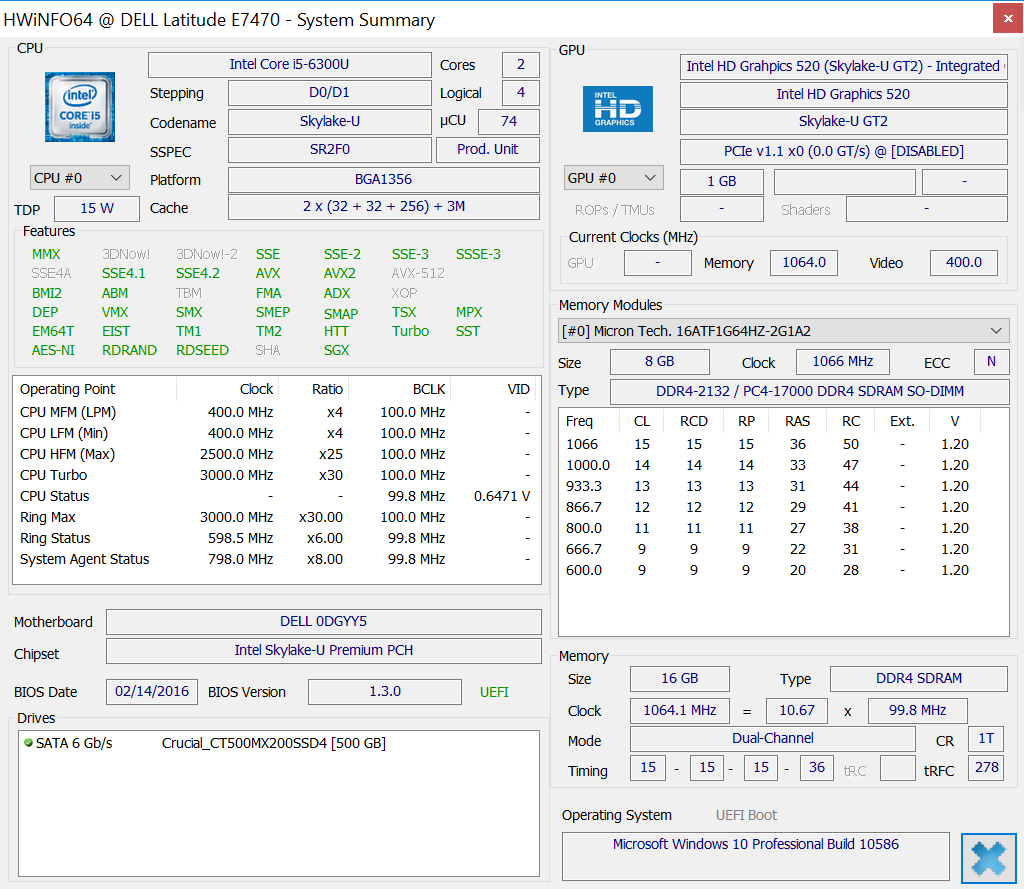Image resolution: width=1024 pixels, height=889 pixels.
Task: Click the Video clock value 400.0
Action: coord(964,263)
